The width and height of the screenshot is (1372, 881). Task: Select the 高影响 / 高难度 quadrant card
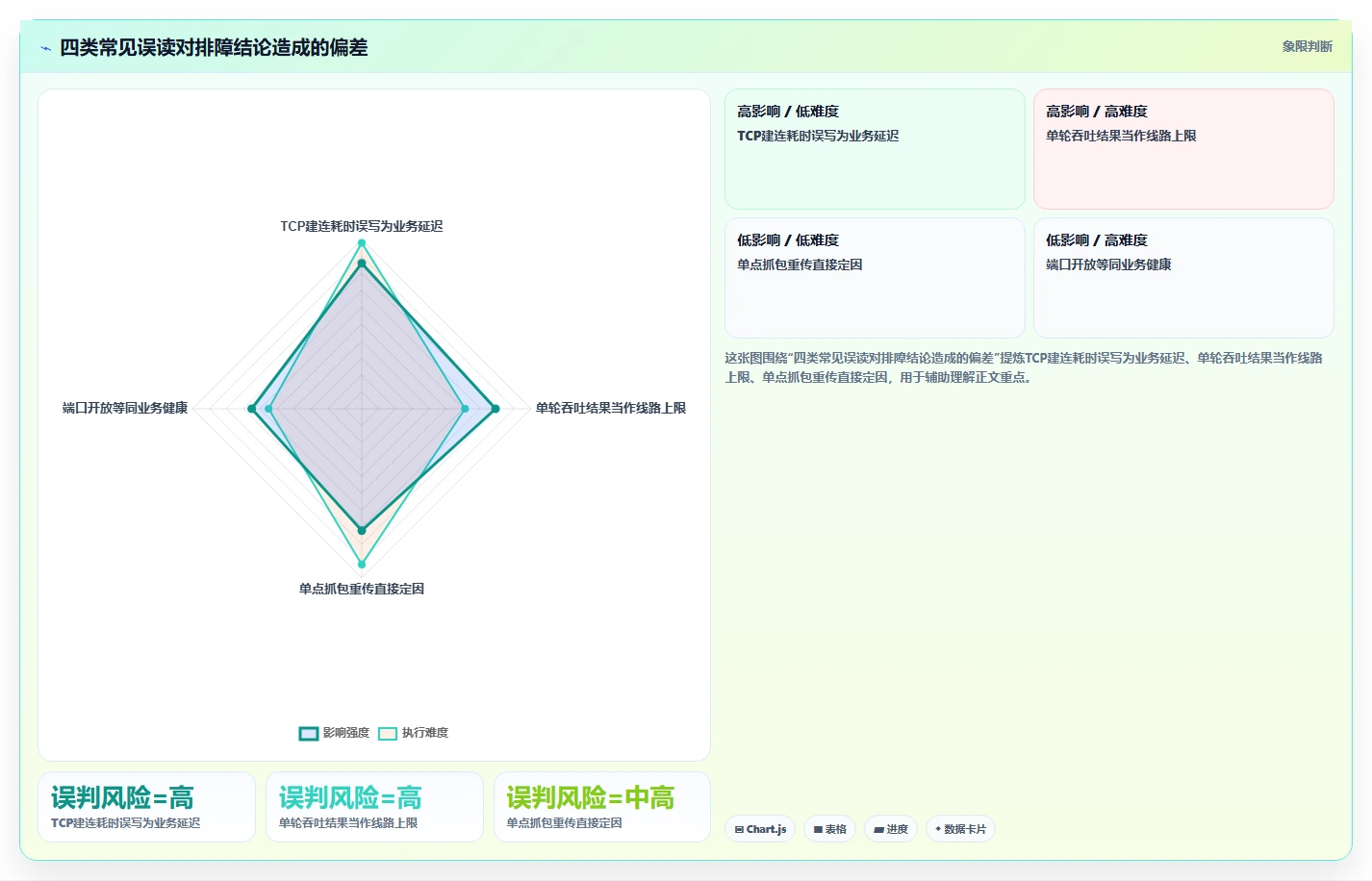pyautogui.click(x=1183, y=149)
